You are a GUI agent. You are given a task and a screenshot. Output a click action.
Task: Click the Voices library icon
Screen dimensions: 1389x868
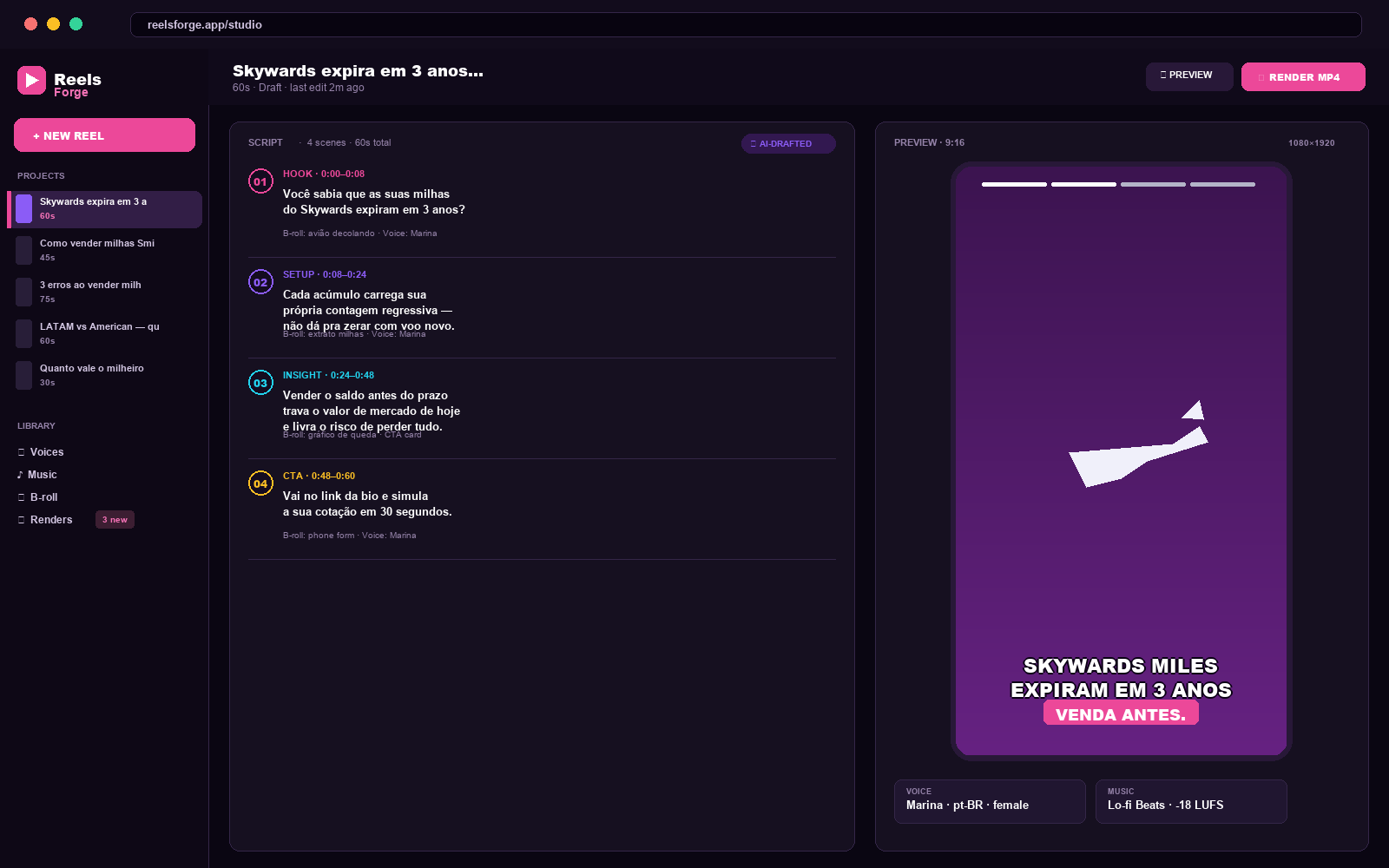click(21, 452)
